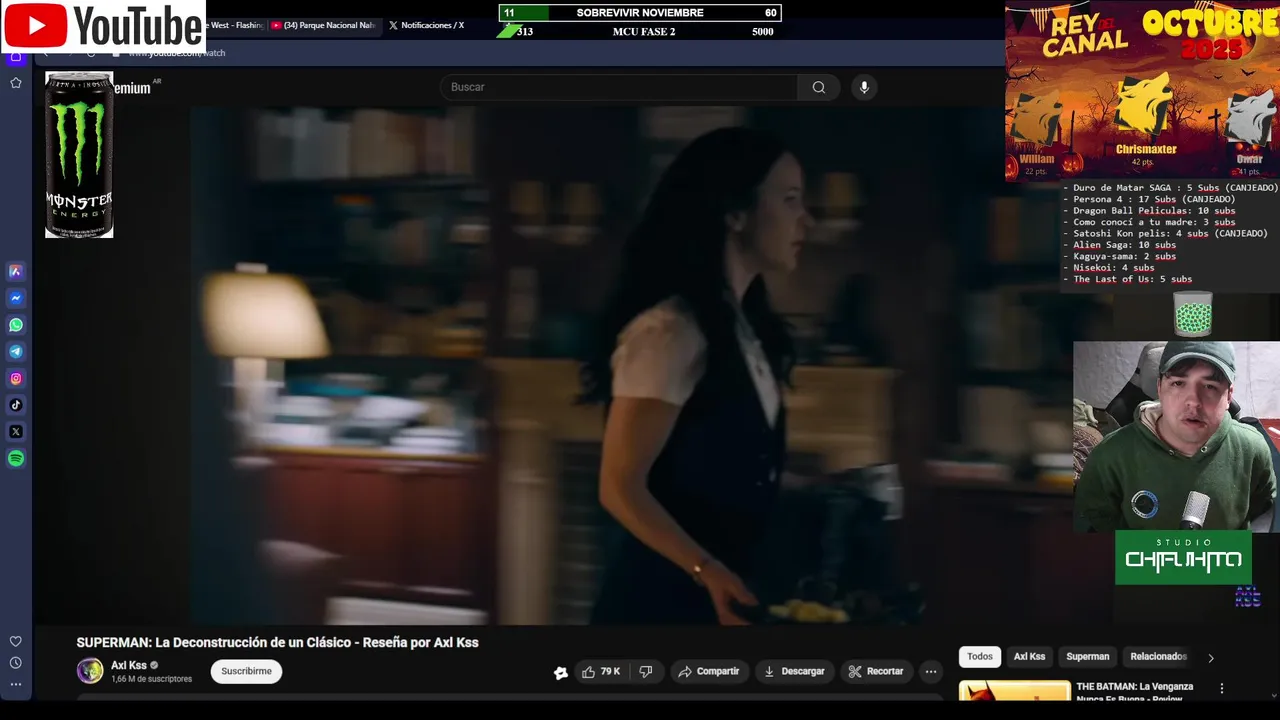Click the browser address bar URL
This screenshot has height=720, width=1280.
click(177, 53)
